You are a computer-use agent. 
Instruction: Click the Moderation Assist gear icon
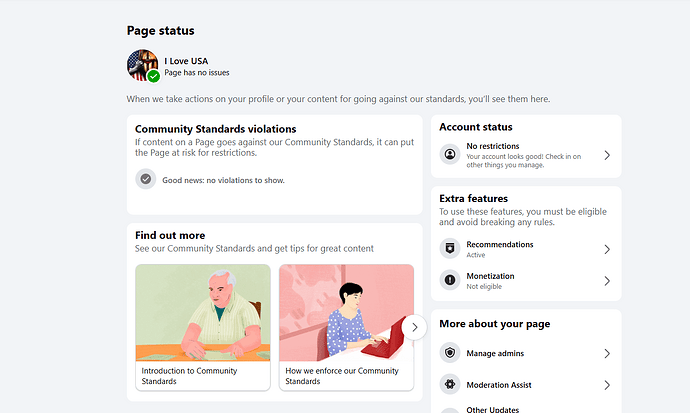point(450,385)
